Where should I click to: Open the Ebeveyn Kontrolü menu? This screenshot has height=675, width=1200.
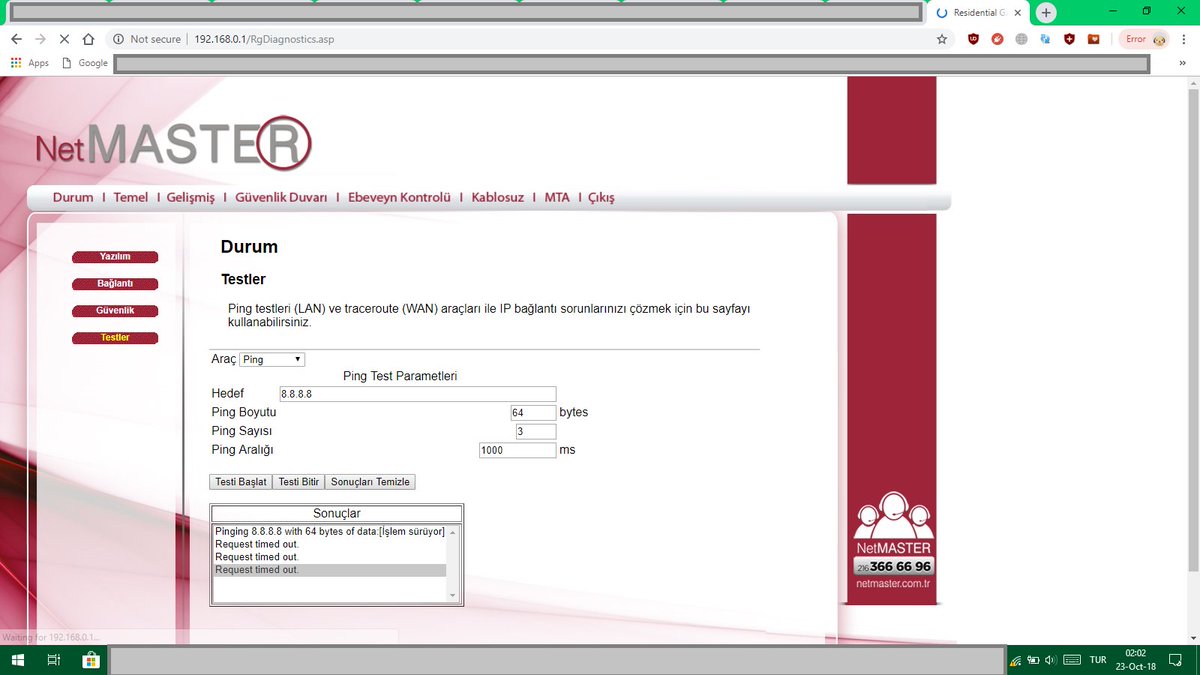pos(399,197)
